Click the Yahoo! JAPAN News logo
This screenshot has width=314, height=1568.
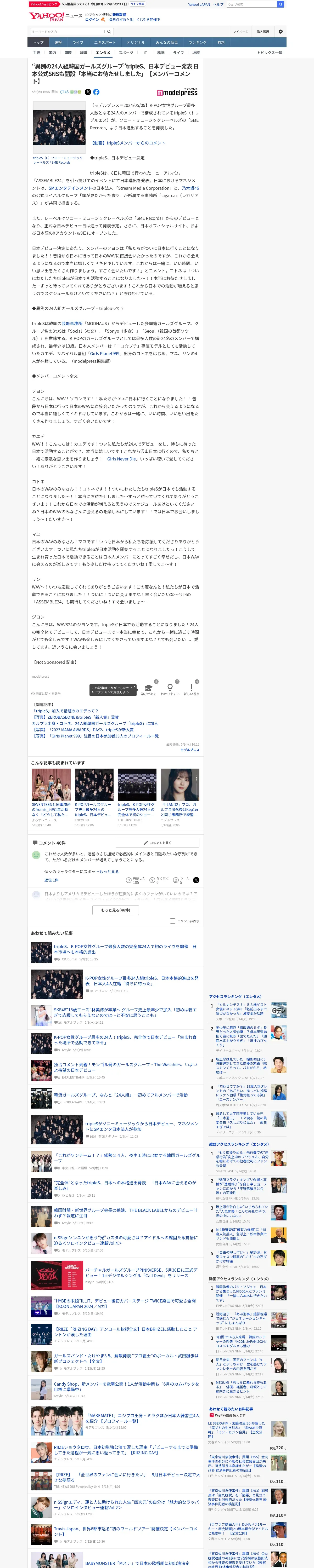[55, 16]
